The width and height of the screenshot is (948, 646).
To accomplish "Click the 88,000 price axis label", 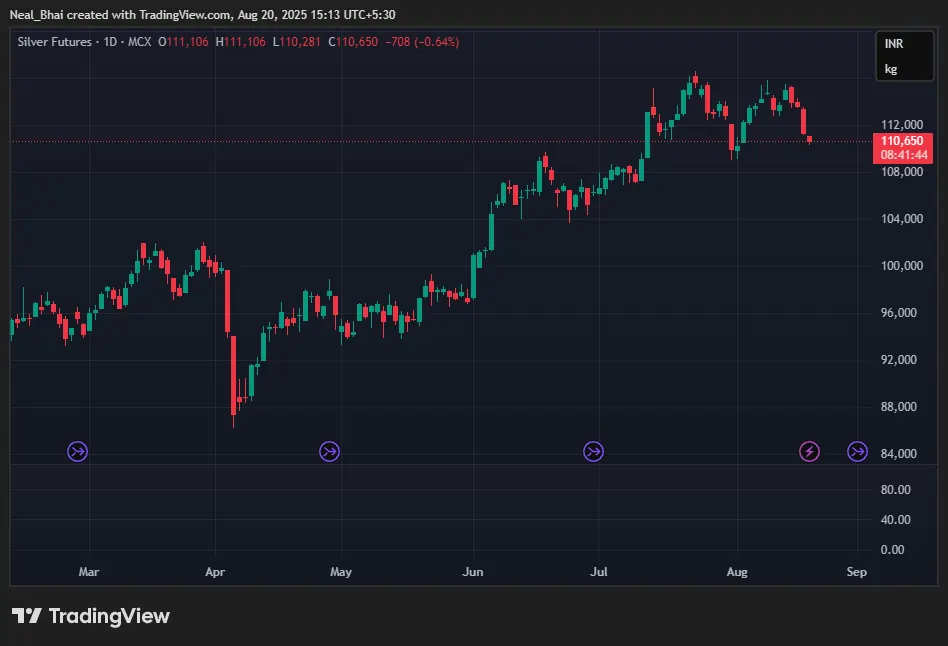I will coord(898,406).
